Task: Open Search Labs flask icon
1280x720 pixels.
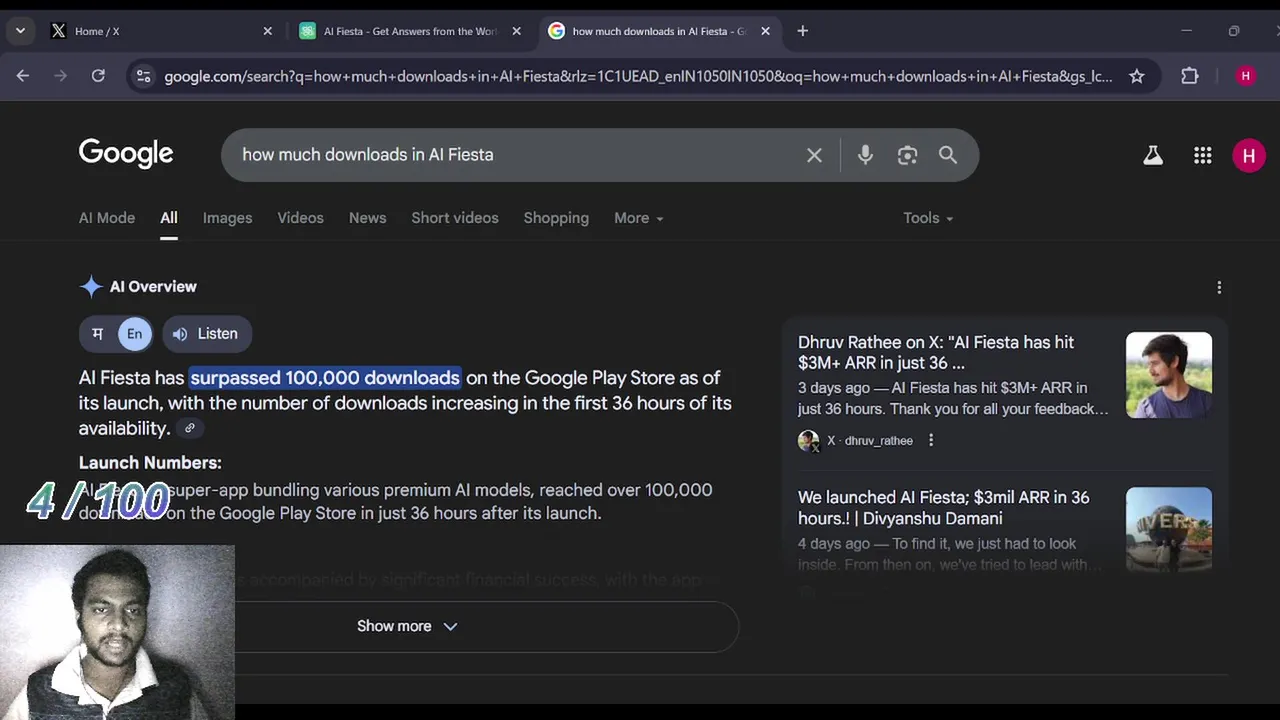Action: coord(1153,155)
